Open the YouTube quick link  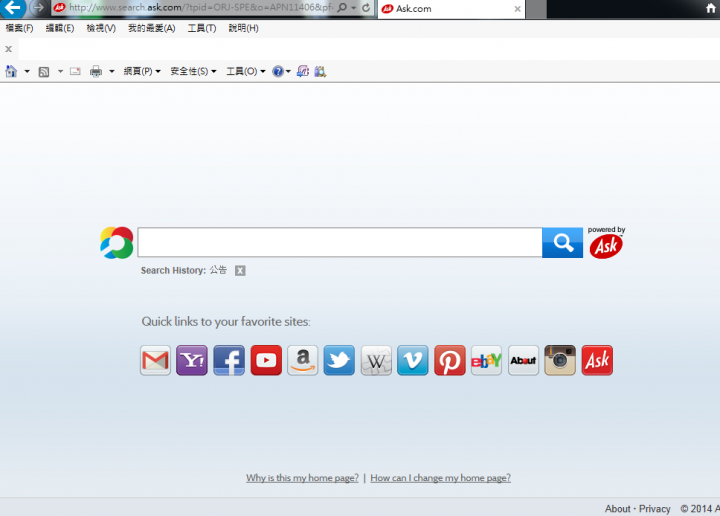pos(266,360)
